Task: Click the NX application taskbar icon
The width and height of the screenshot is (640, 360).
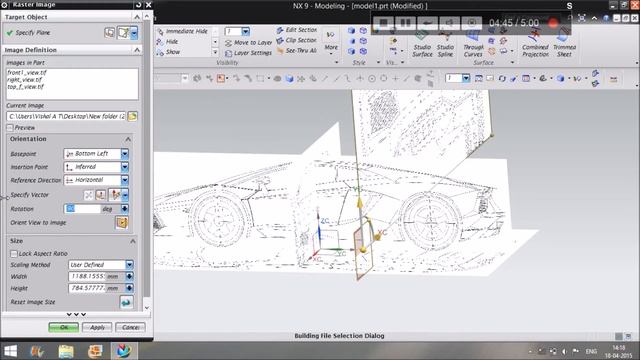Action: pos(123,351)
